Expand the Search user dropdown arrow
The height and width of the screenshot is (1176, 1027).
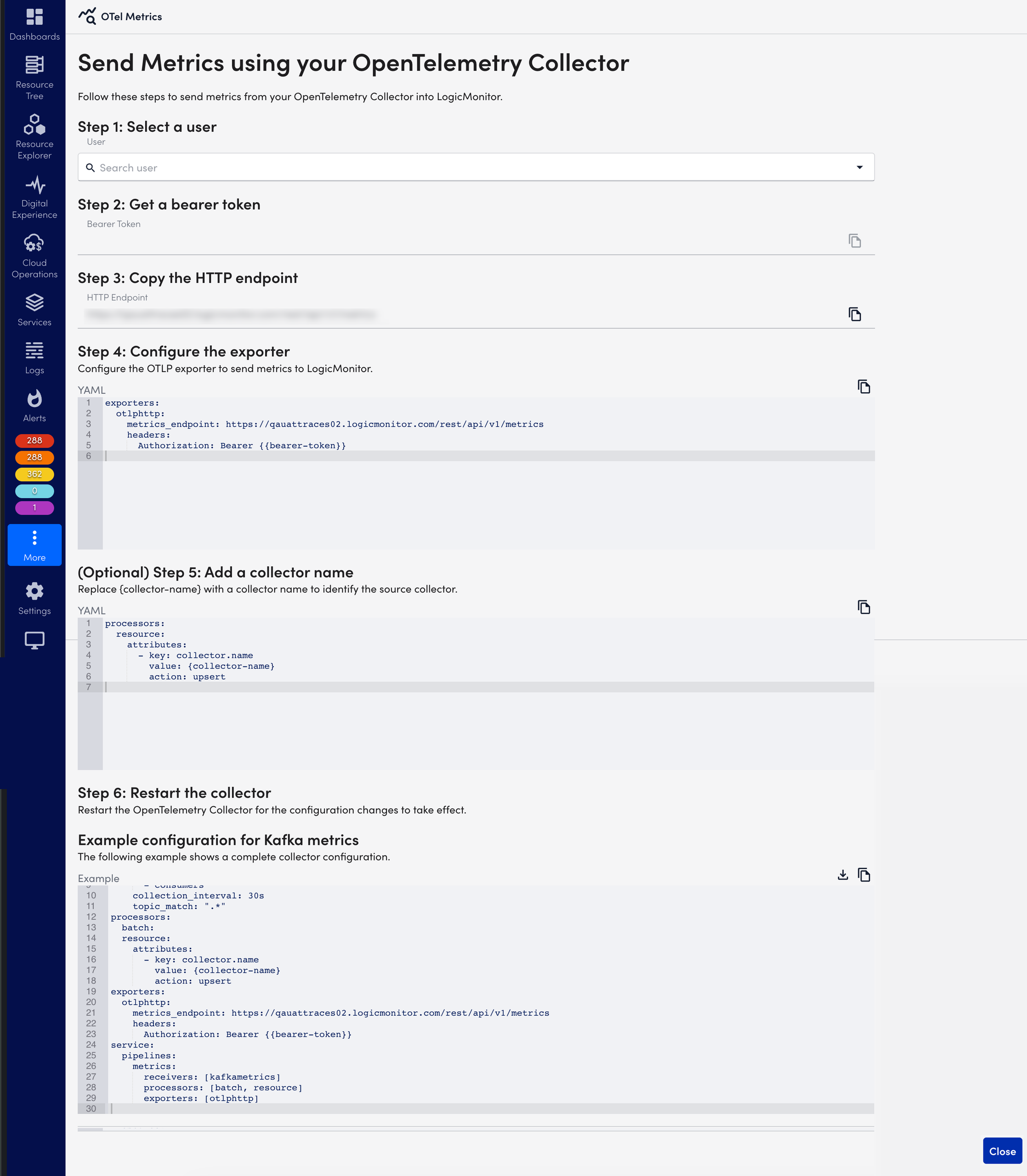click(860, 167)
